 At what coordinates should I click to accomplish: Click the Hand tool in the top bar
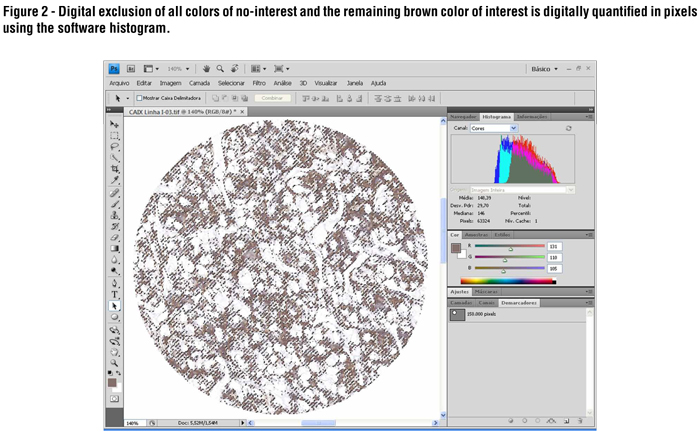coord(207,69)
